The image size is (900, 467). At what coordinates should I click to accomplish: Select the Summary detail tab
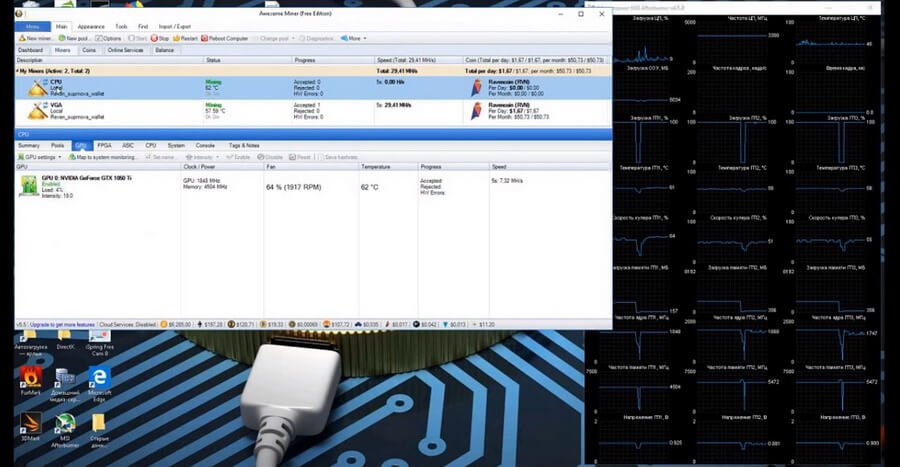[29, 145]
